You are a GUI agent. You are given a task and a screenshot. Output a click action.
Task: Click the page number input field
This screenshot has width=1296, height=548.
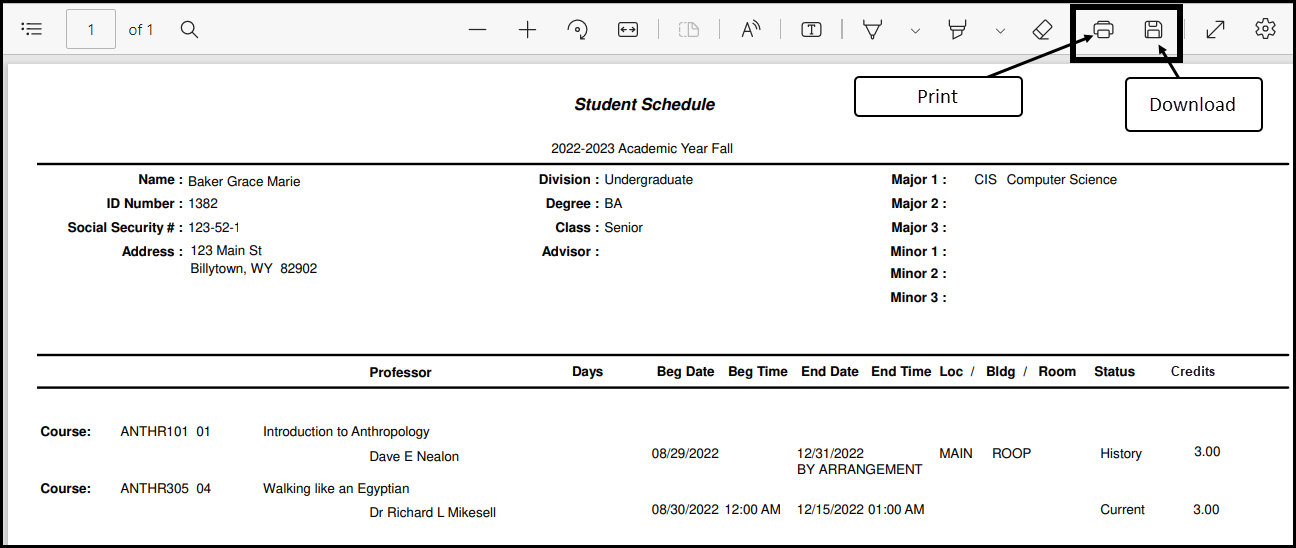click(91, 30)
